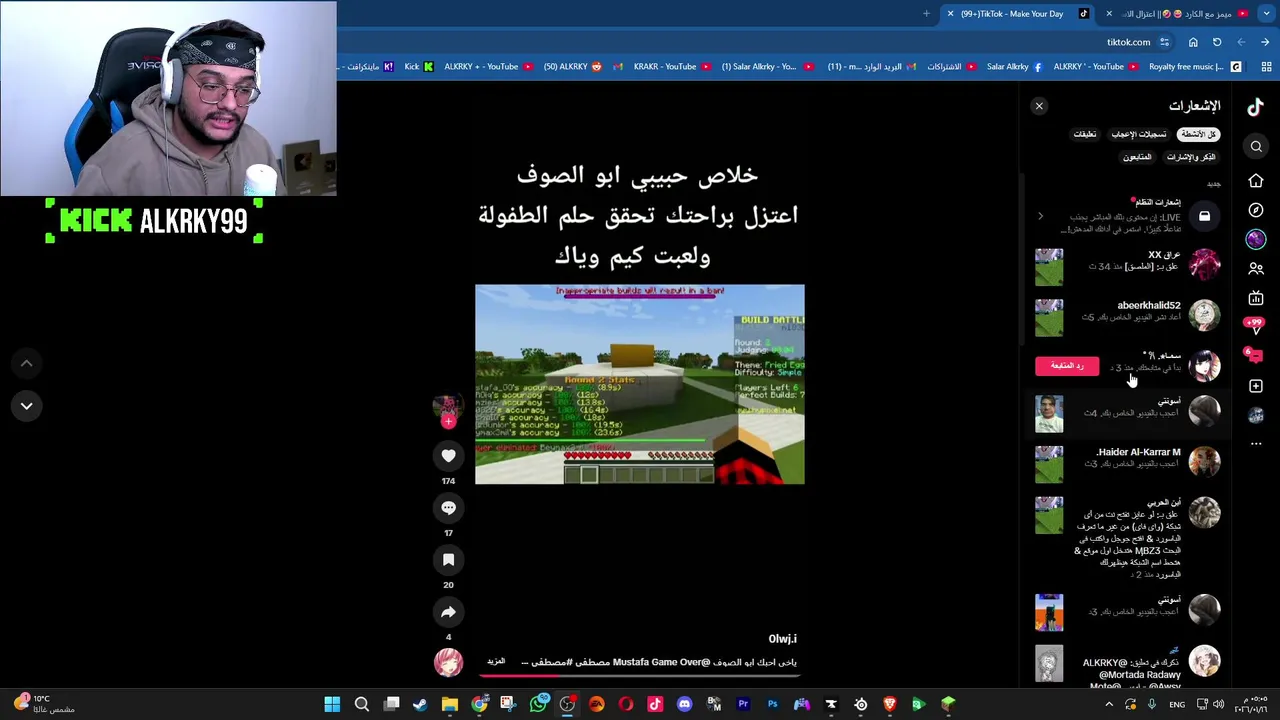Close the TikTok browser tab
This screenshot has height=720, width=1280.
[x=950, y=14]
